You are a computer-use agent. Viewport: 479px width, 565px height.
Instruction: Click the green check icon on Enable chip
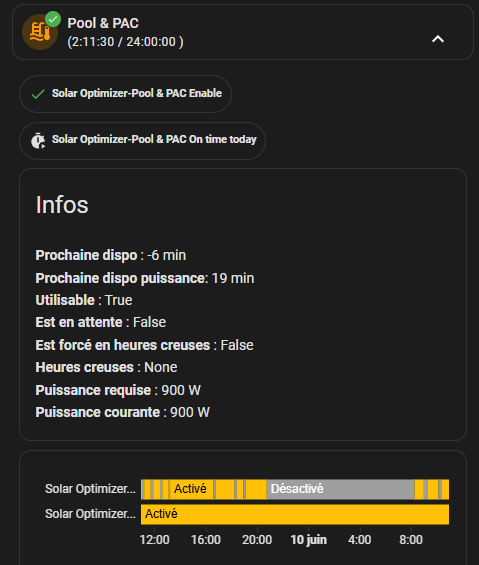click(x=38, y=94)
